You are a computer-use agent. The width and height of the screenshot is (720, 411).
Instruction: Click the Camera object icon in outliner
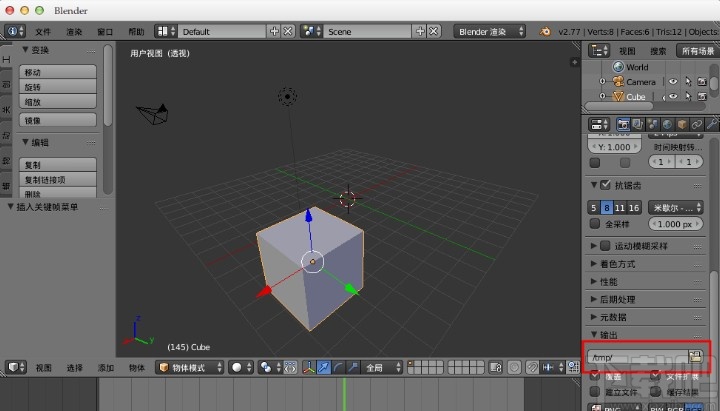tap(619, 82)
